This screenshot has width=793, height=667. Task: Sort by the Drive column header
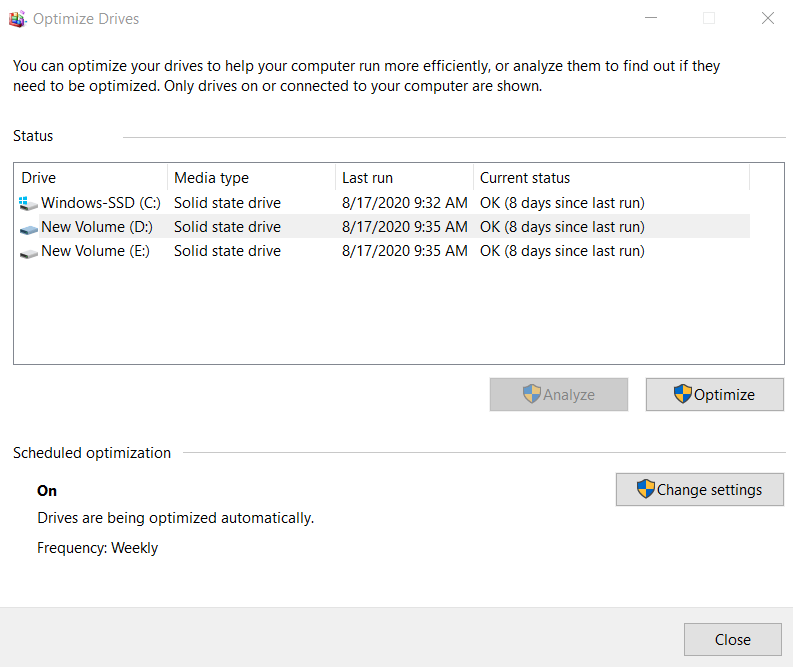(90, 178)
